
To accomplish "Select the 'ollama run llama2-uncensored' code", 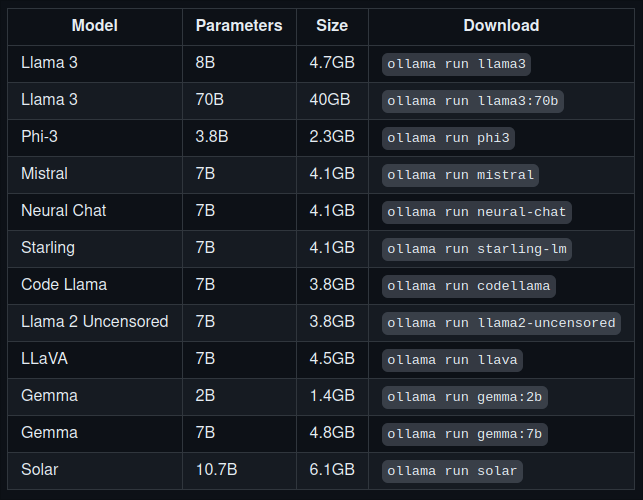I will [x=501, y=323].
